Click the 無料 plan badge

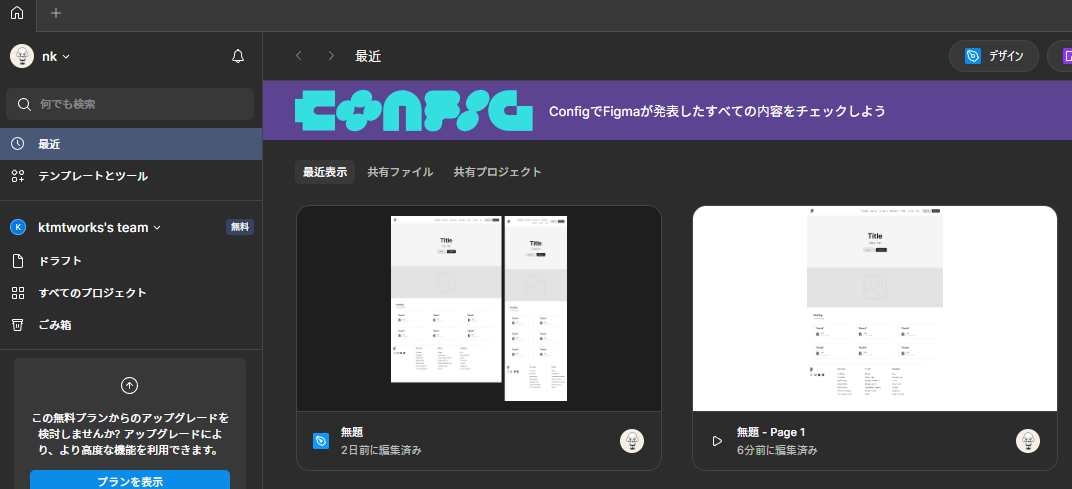coord(240,227)
